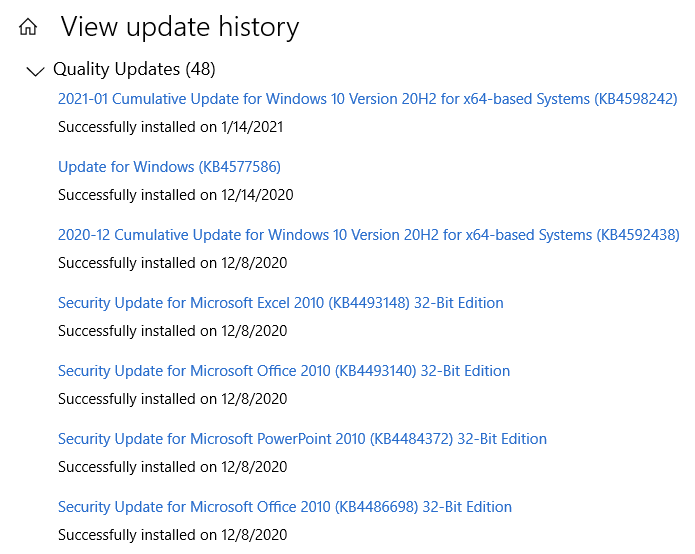695x554 pixels.
Task: Click install status under Excel 2010 update
Action: pos(172,331)
